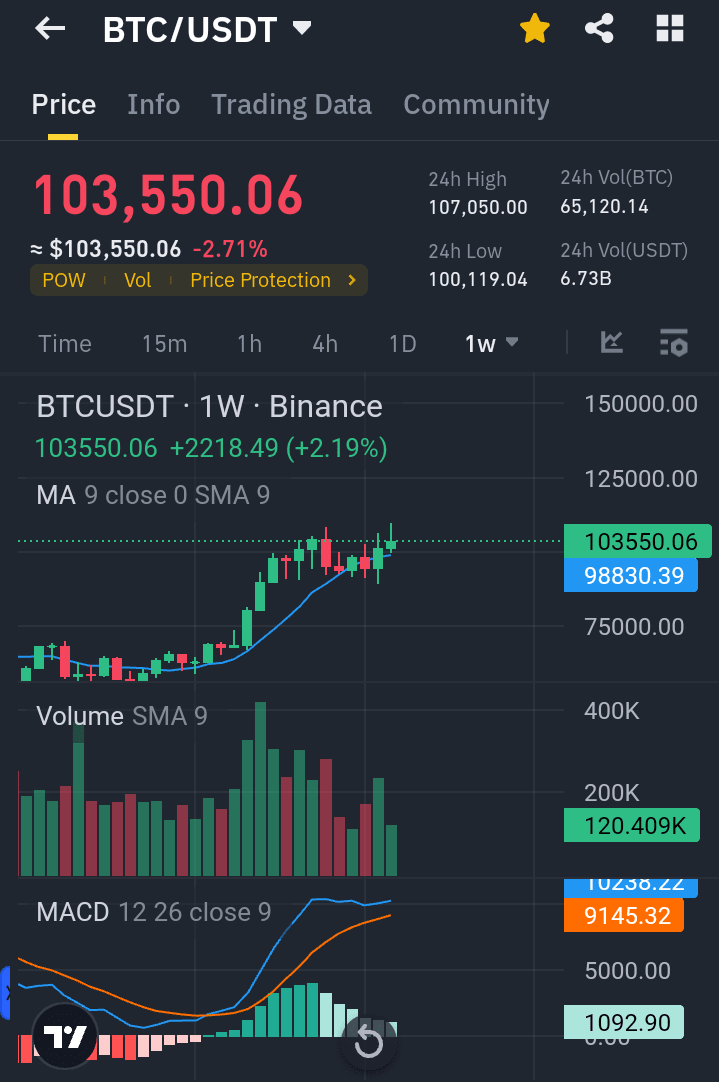The width and height of the screenshot is (719, 1082).
Task: Expand the 1w timeframe dropdown
Action: [x=492, y=343]
